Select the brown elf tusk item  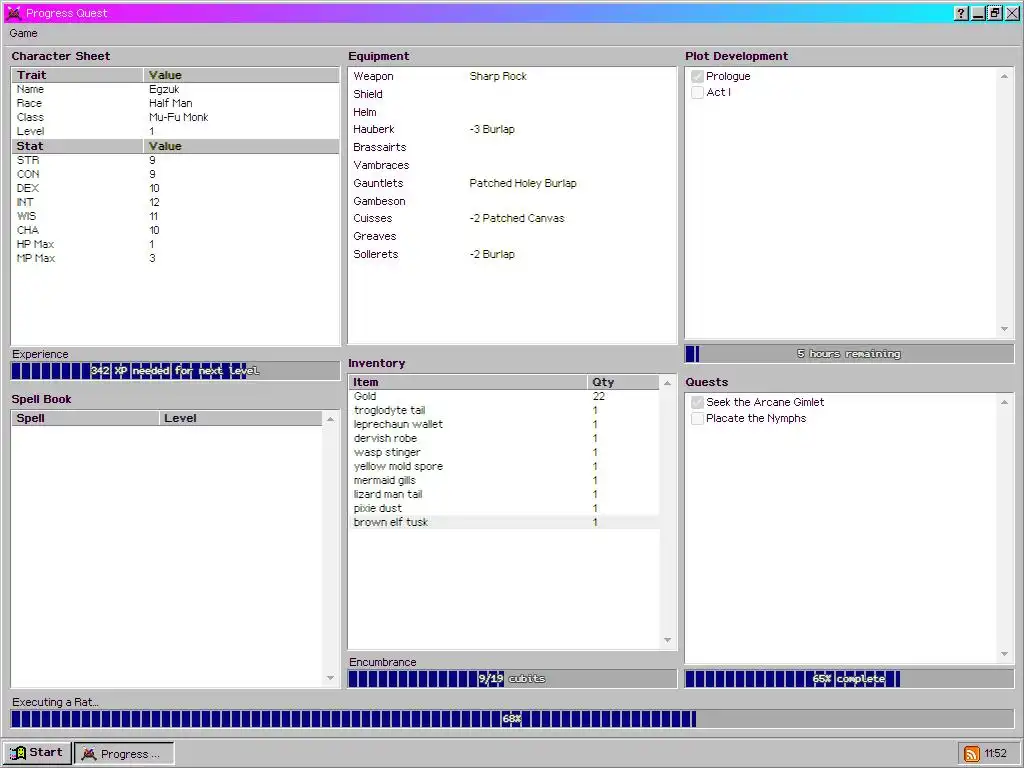coord(504,522)
